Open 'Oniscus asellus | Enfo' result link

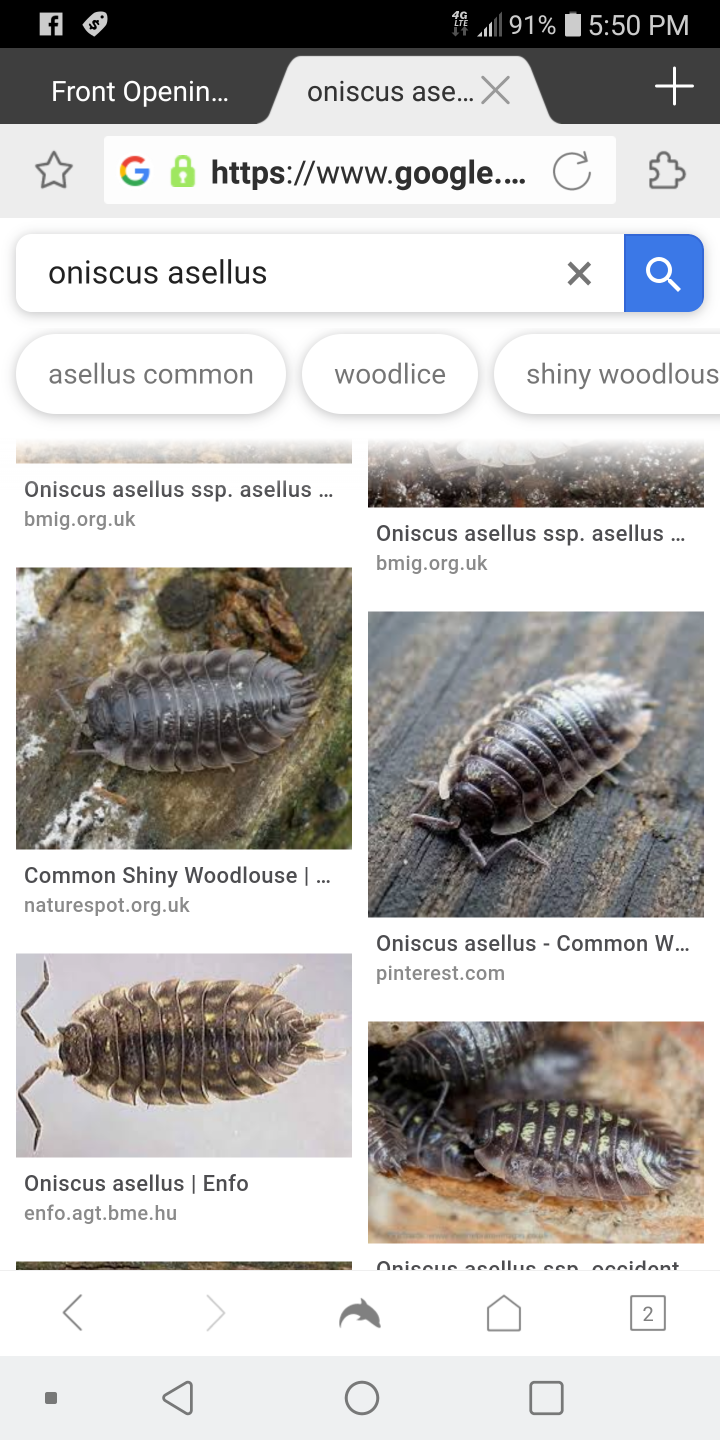coord(136,1183)
